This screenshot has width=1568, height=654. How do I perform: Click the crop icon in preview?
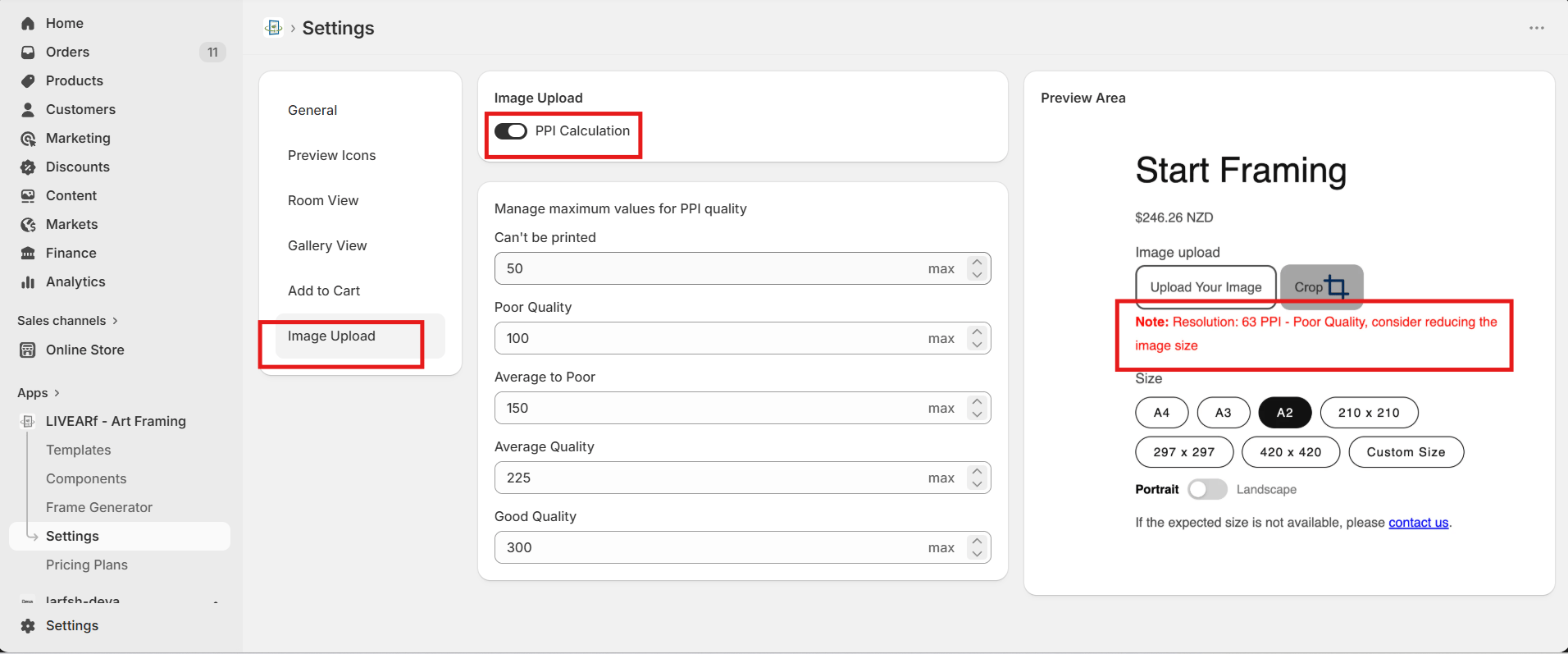pyautogui.click(x=1336, y=286)
